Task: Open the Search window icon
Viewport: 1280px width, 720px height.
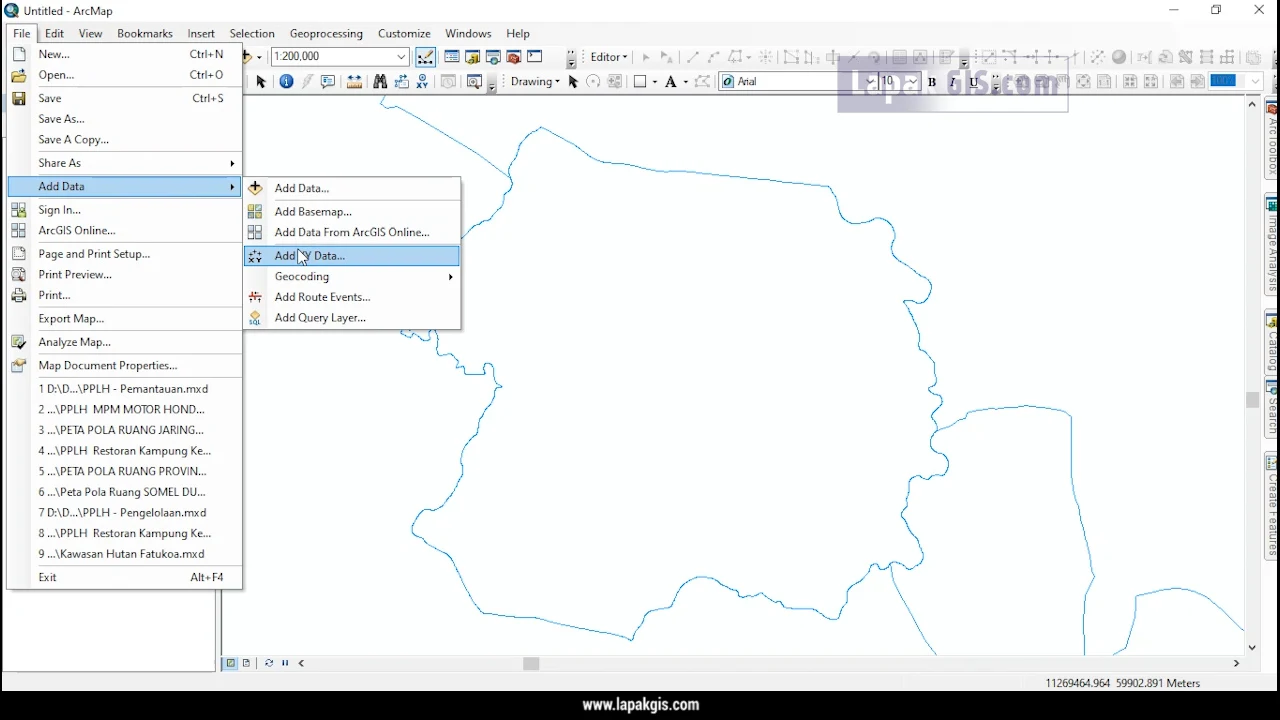Action: pyautogui.click(x=493, y=57)
